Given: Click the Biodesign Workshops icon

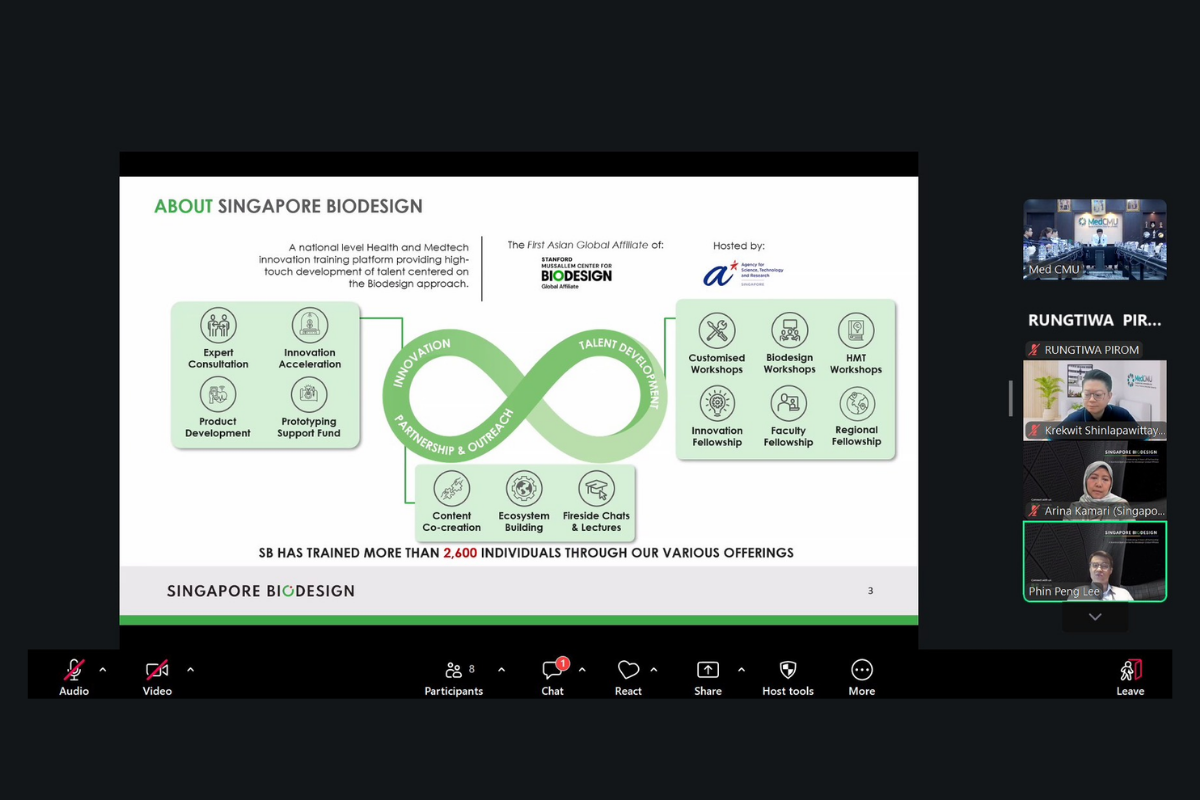Looking at the screenshot, I should pyautogui.click(x=790, y=330).
